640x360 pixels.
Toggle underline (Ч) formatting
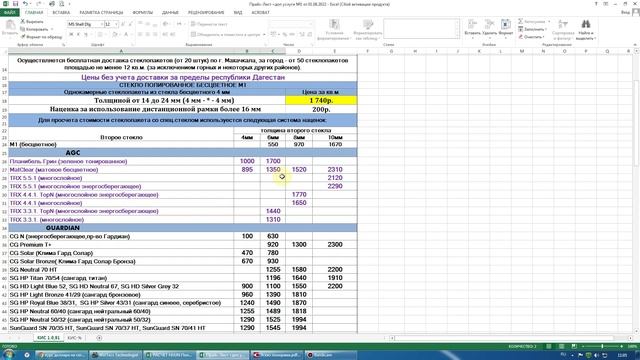(x=86, y=34)
